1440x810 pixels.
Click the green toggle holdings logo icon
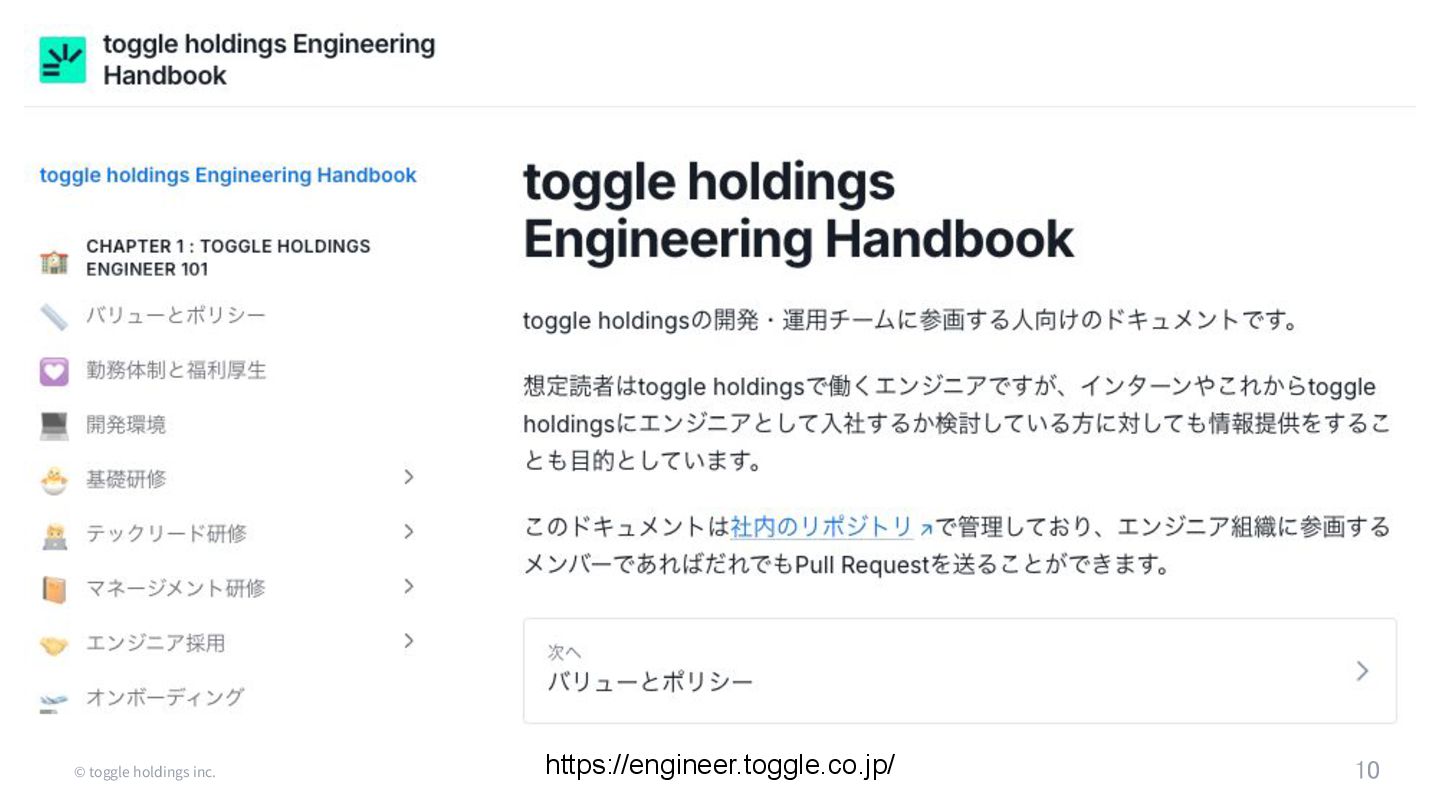pyautogui.click(x=62, y=60)
